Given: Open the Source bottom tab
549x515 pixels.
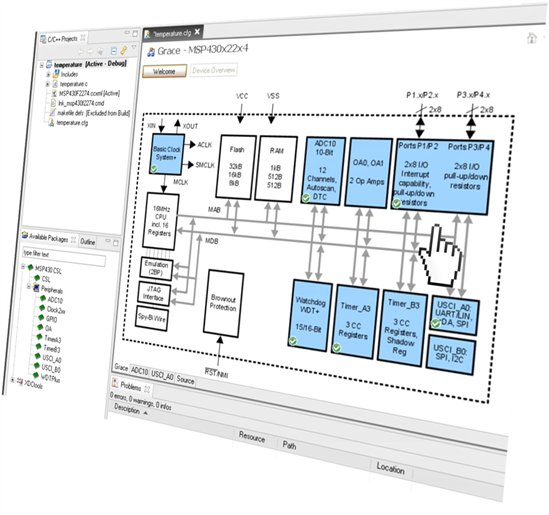Looking at the screenshot, I should (x=185, y=380).
